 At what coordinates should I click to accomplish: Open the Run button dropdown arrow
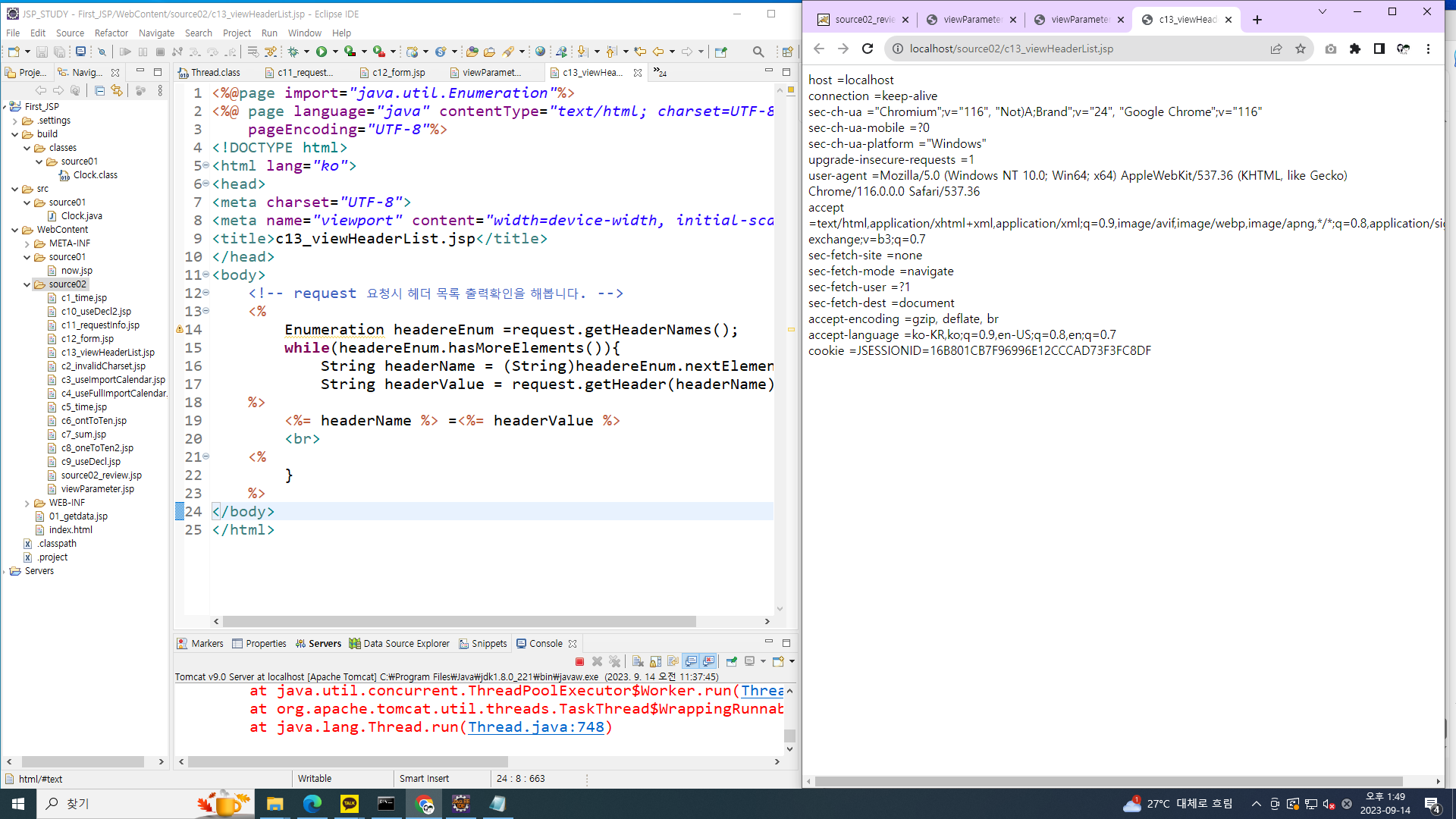(335, 52)
